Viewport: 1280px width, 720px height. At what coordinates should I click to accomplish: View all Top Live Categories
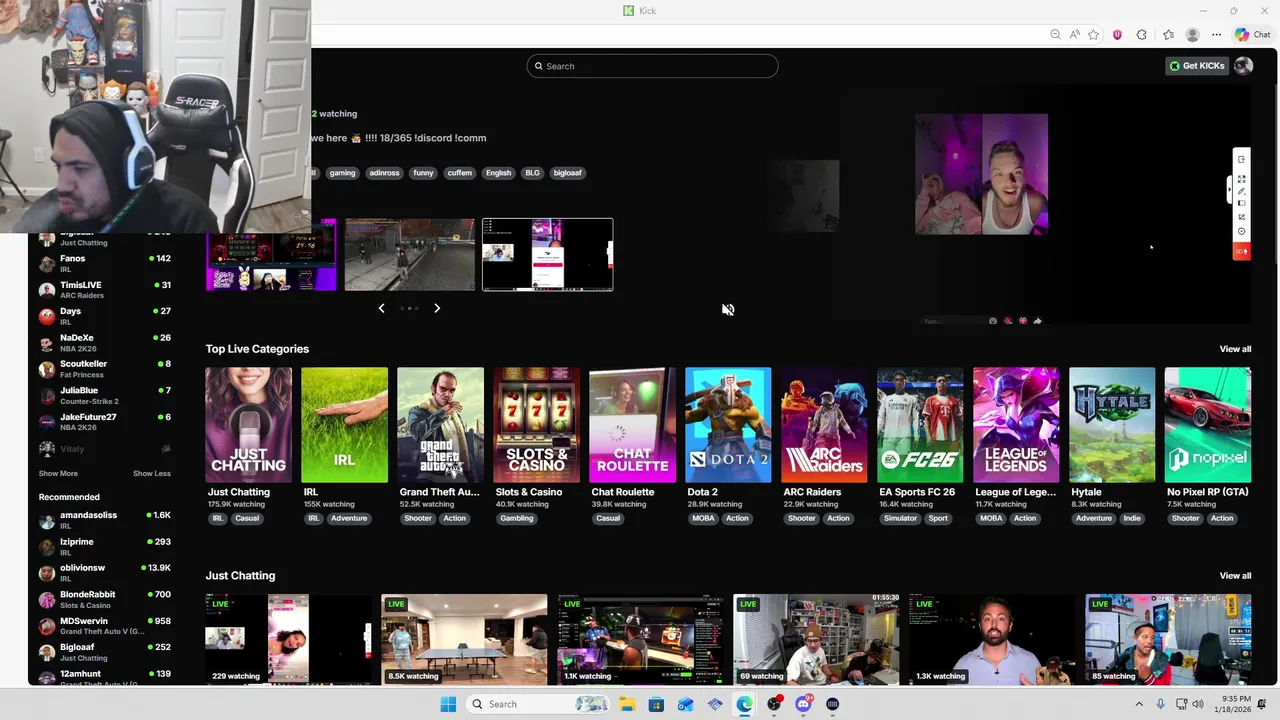point(1235,349)
